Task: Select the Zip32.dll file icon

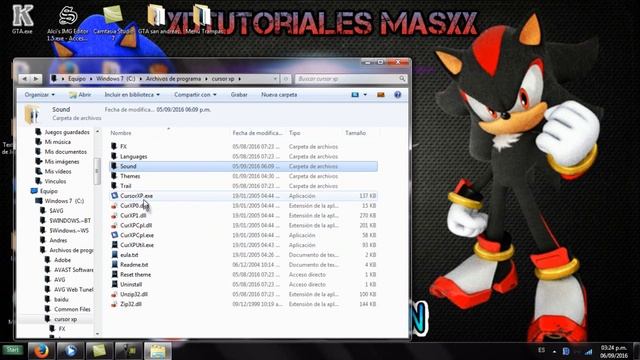Action: pos(115,304)
